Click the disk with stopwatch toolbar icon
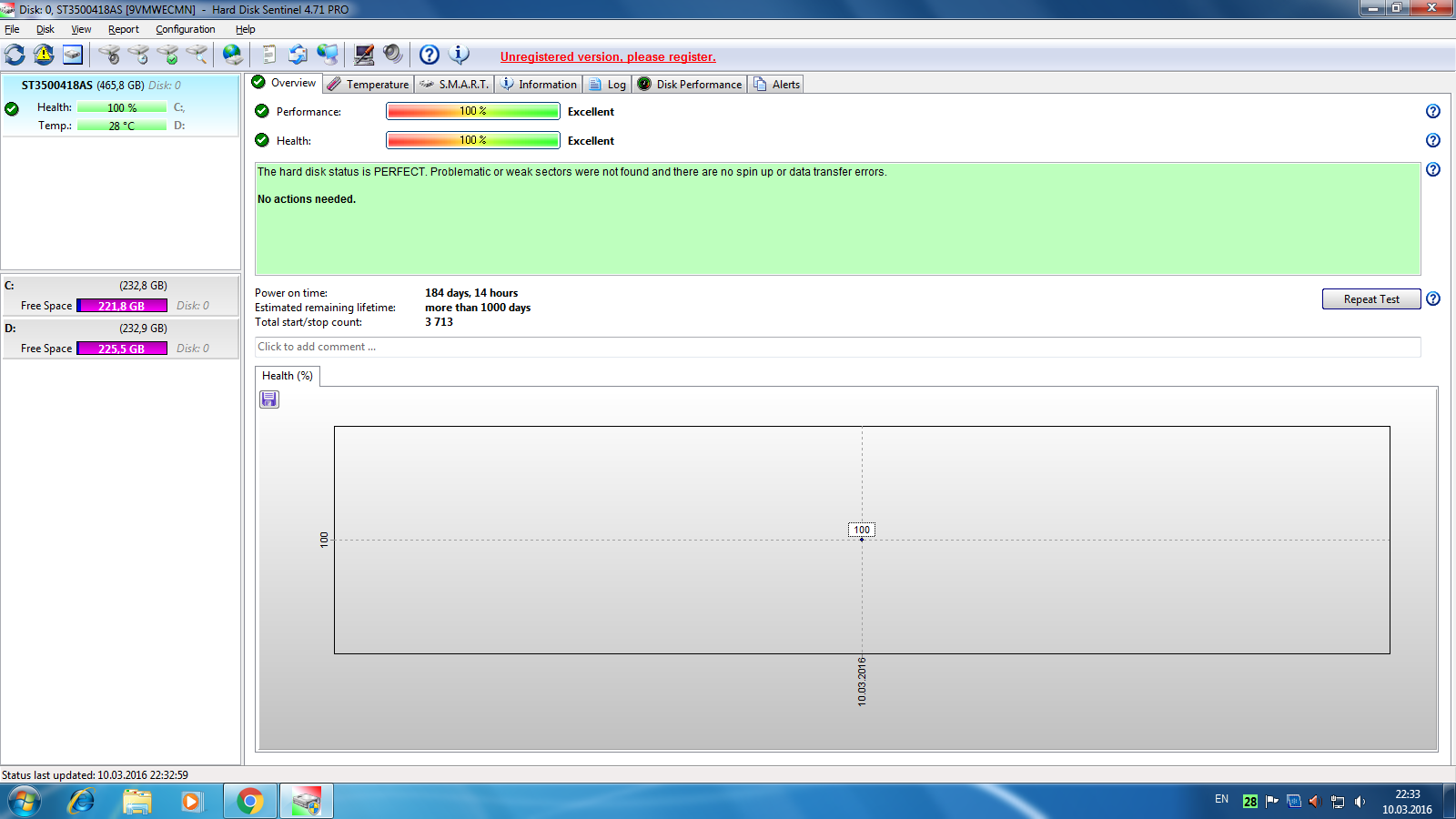Image resolution: width=1456 pixels, height=819 pixels. pyautogui.click(x=138, y=55)
